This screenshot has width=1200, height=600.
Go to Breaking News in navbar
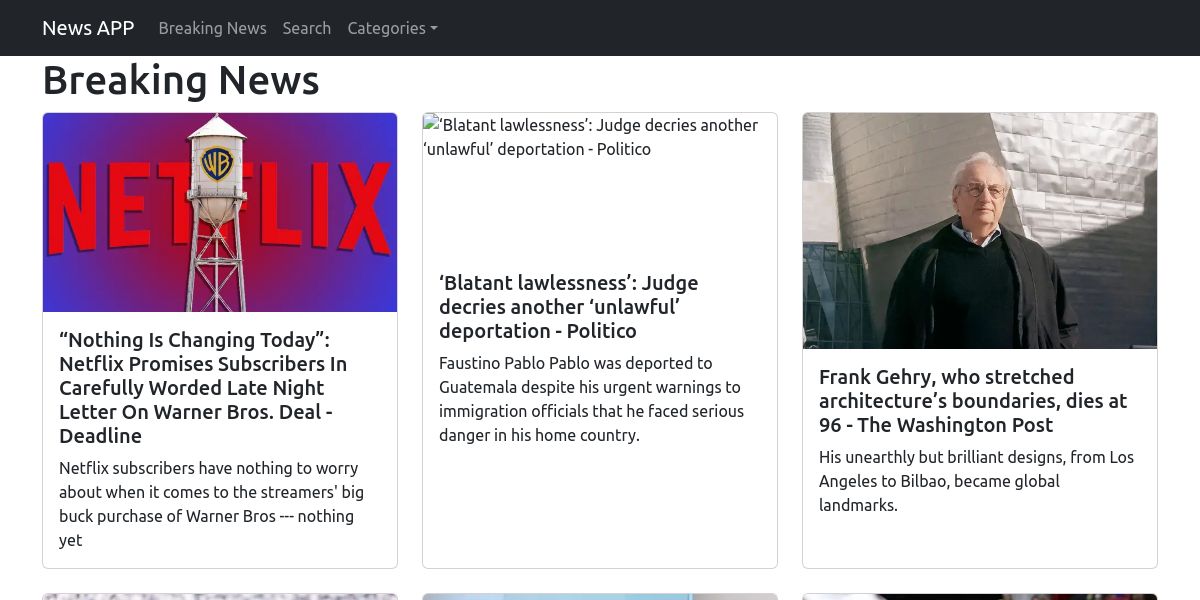click(212, 28)
